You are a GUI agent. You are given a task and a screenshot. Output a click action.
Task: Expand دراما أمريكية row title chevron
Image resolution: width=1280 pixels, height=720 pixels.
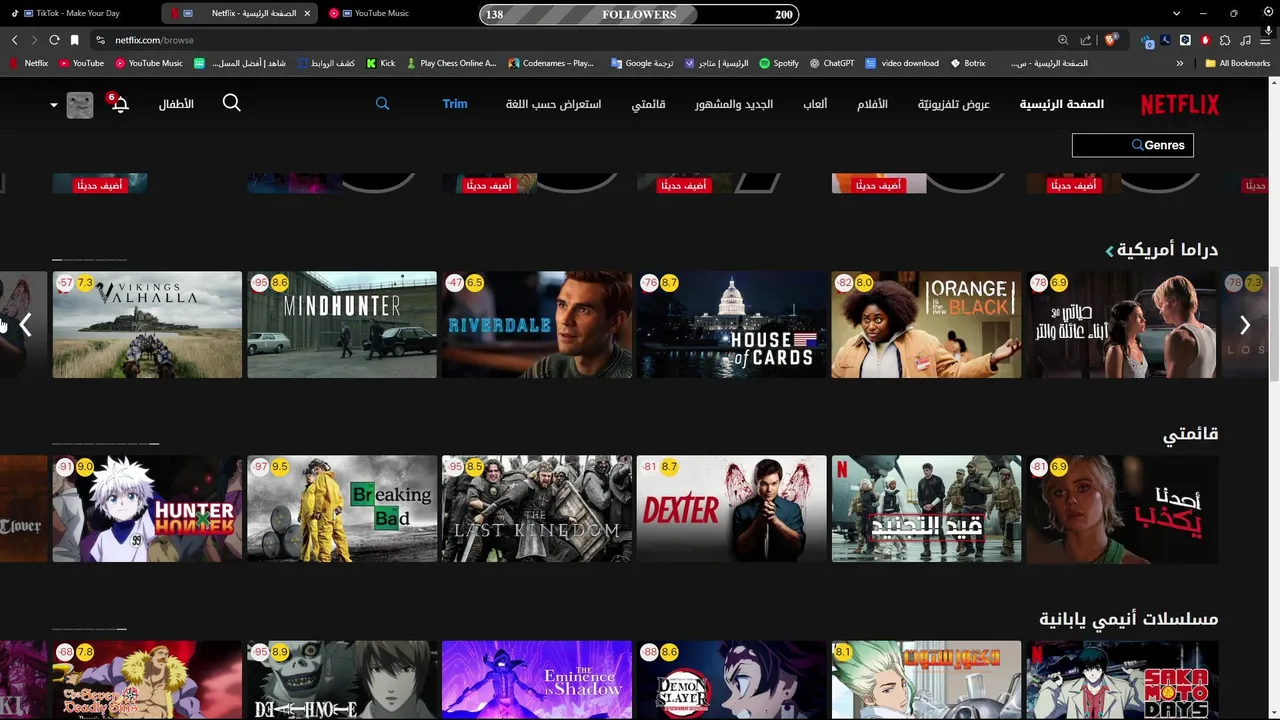tap(1109, 250)
